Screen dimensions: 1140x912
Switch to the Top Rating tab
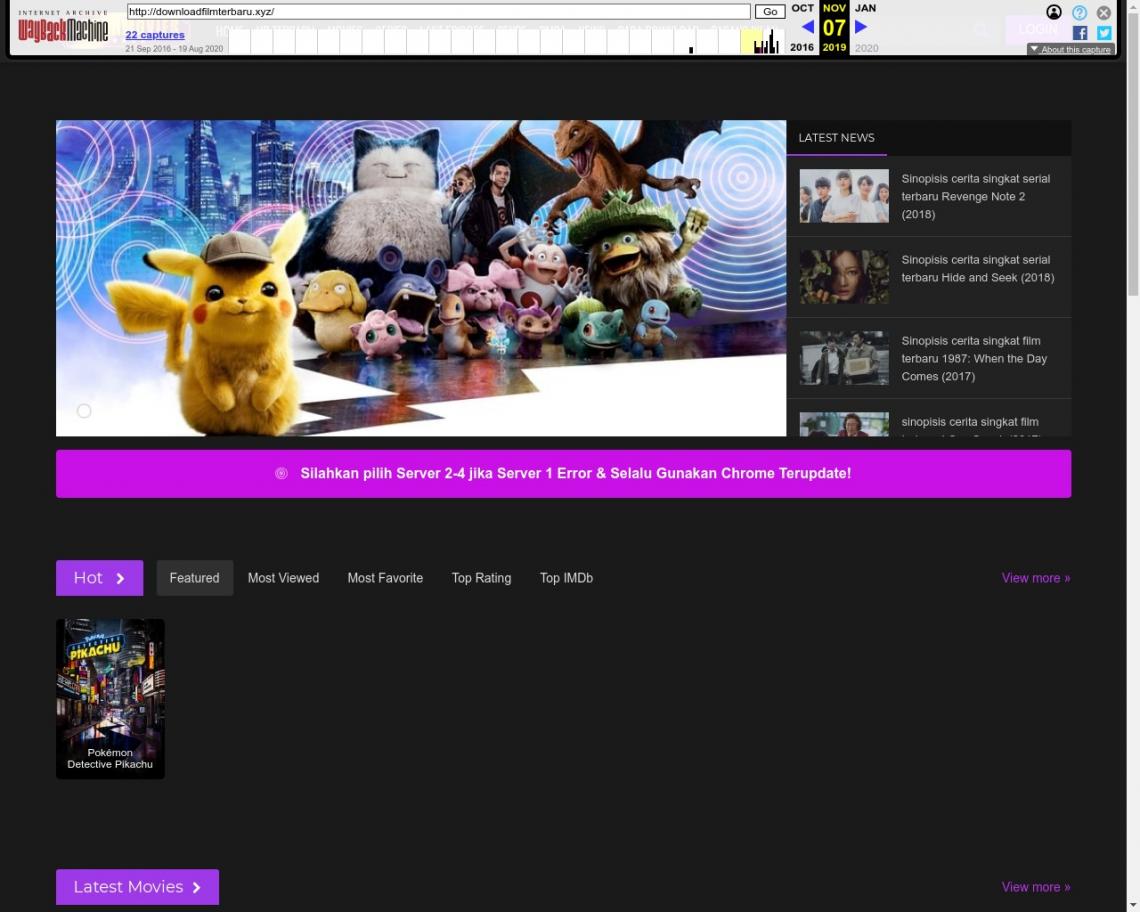(481, 578)
